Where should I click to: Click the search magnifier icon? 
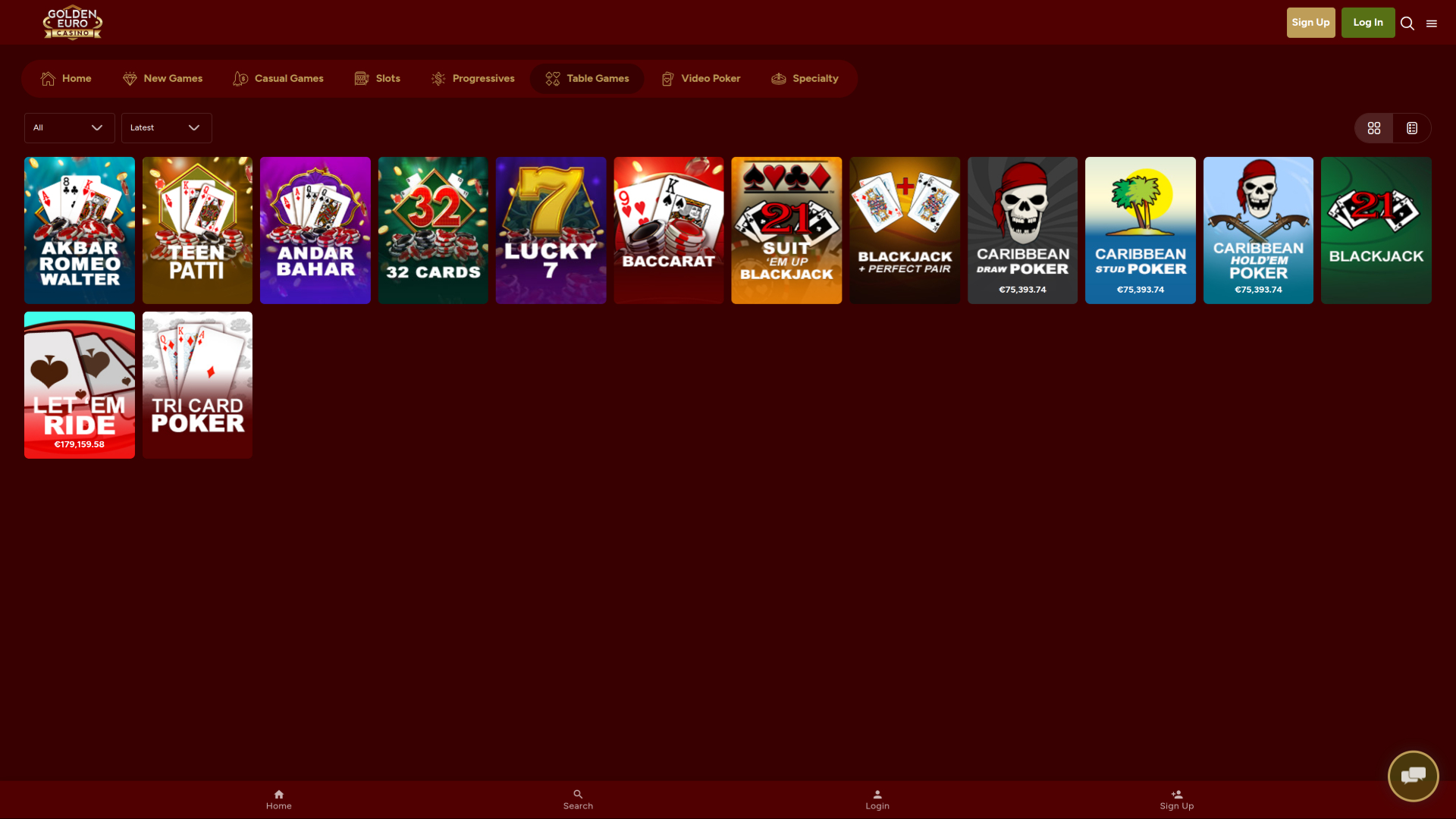[1407, 23]
